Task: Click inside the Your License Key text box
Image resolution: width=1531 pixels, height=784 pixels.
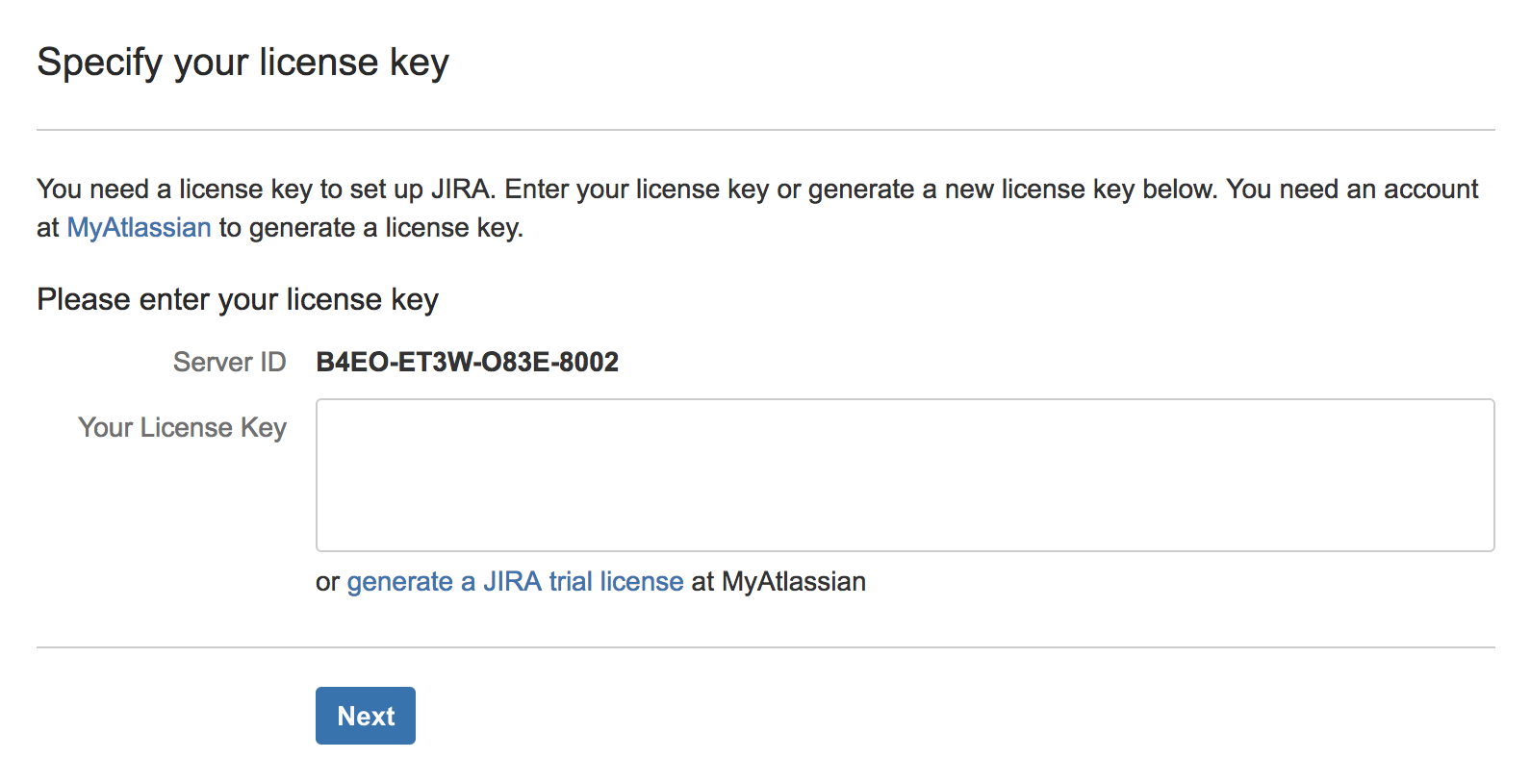Action: pos(905,475)
